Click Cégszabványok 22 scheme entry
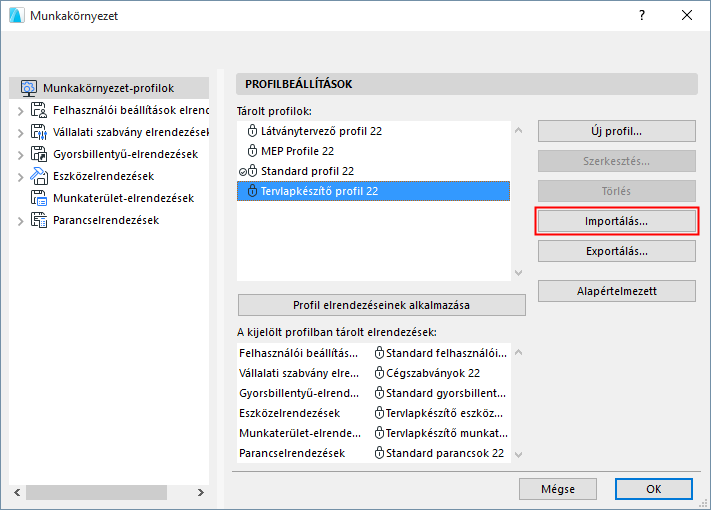This screenshot has height=510, width=711. pyautogui.click(x=433, y=373)
